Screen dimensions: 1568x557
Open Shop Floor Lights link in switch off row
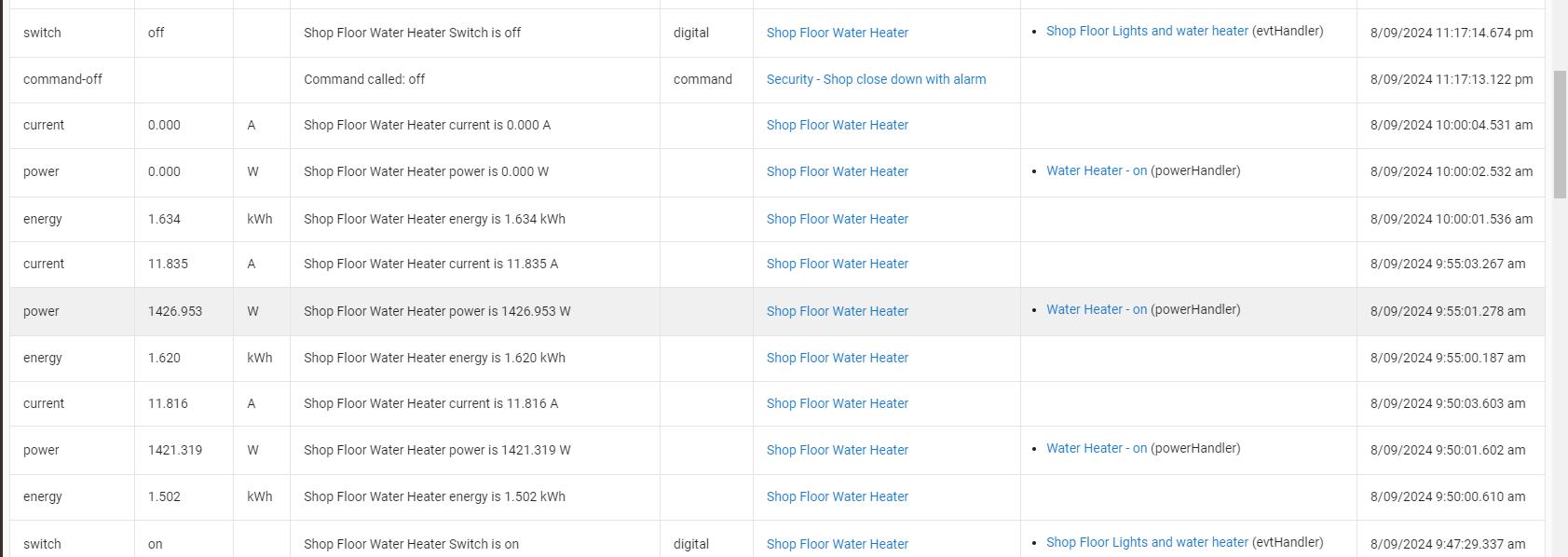coord(1146,31)
